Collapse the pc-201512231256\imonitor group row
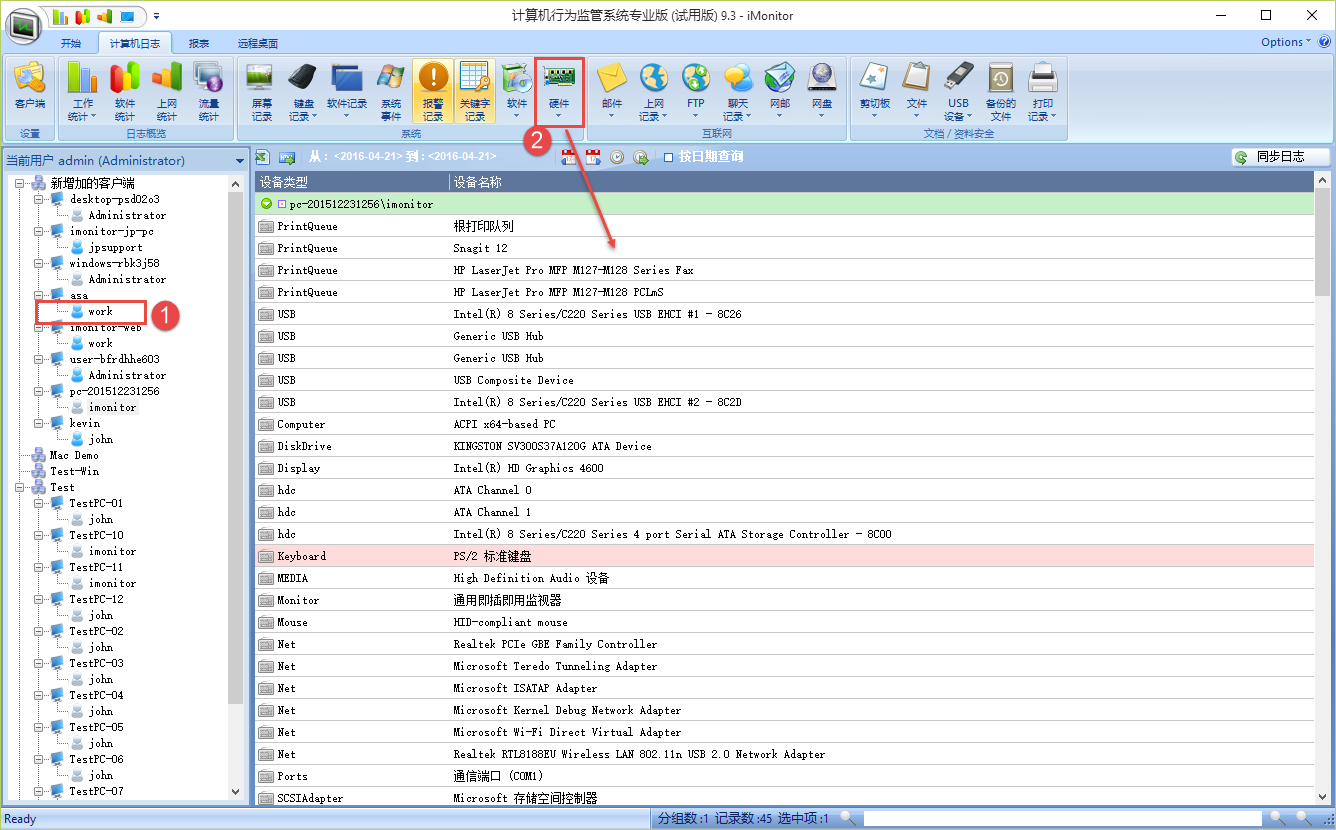1336x830 pixels. [266, 204]
